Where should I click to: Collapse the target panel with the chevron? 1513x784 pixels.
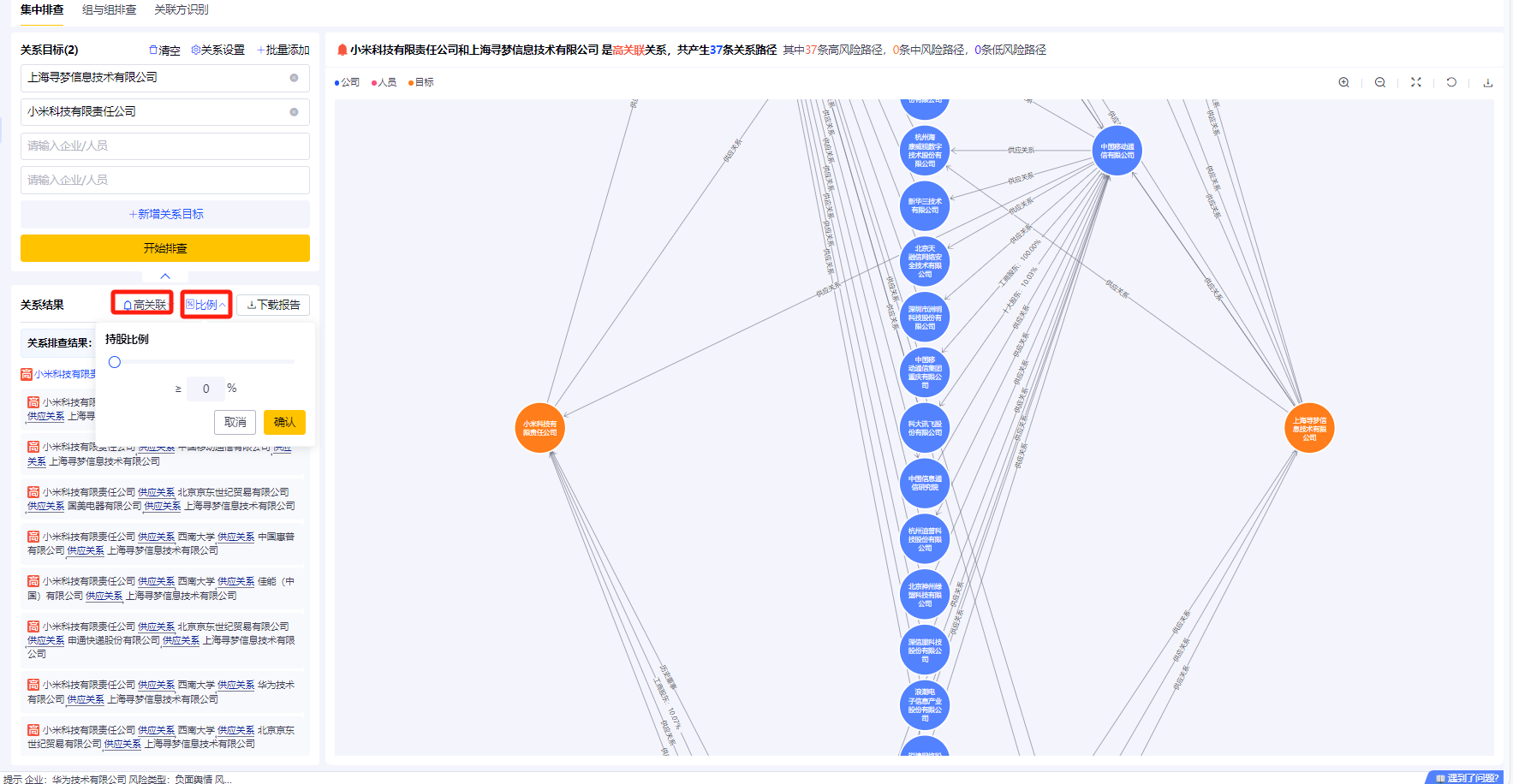click(x=164, y=276)
